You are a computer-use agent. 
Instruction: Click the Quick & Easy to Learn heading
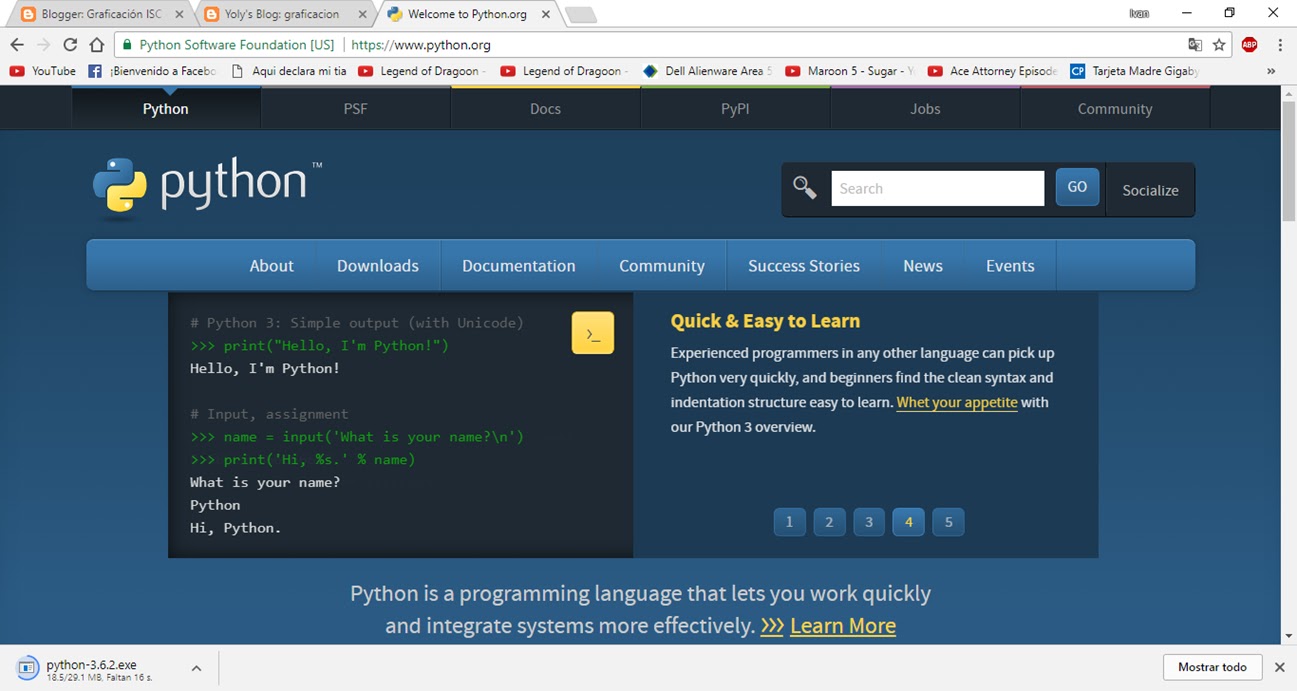(765, 321)
